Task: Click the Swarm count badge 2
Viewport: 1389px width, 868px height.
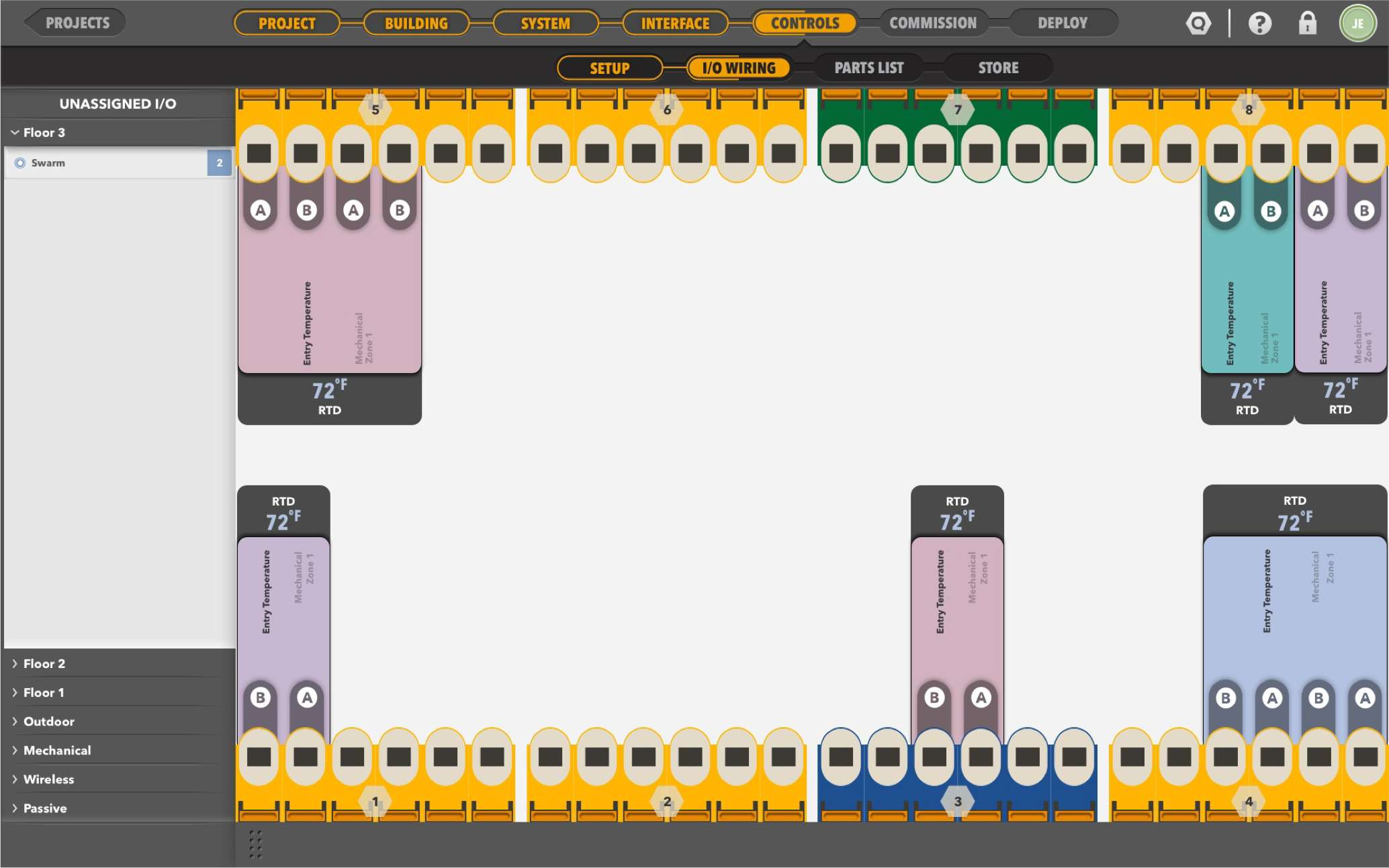Action: point(219,162)
